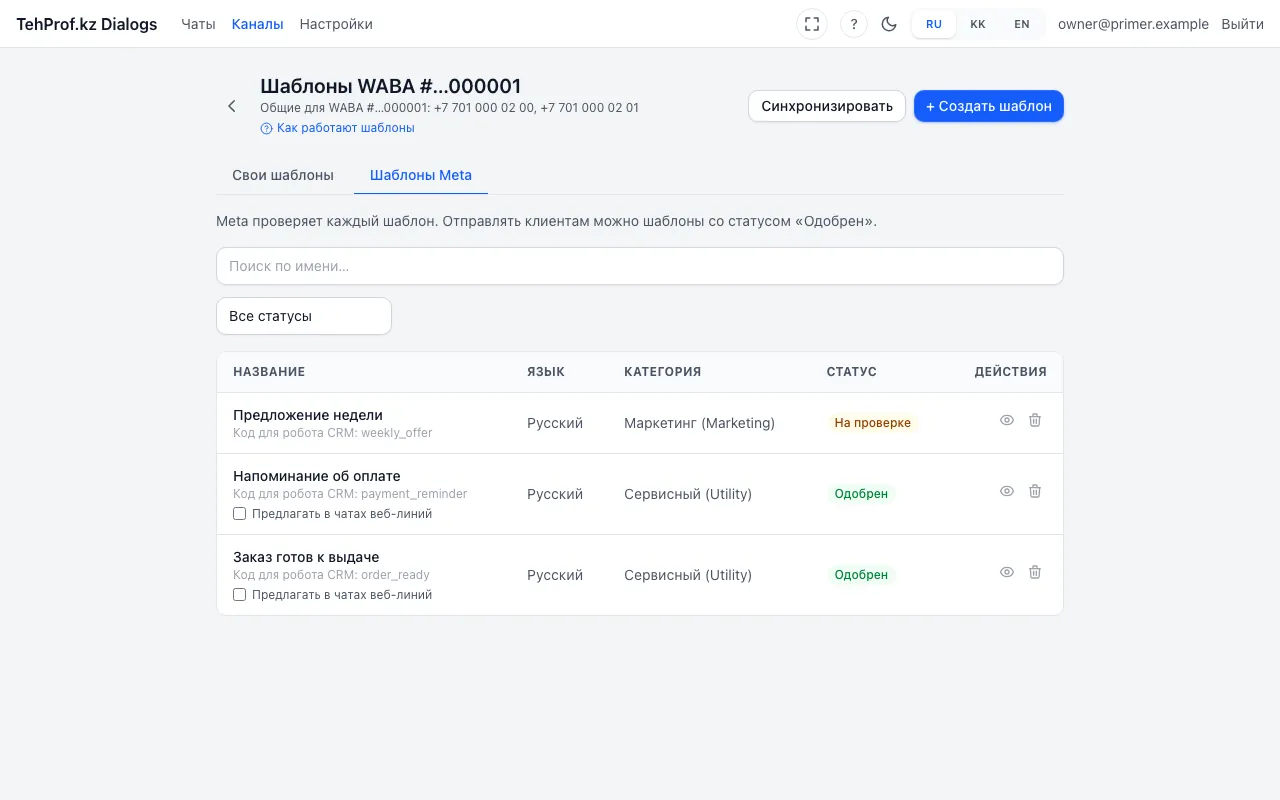
Task: Log out using Выйти
Action: [x=1242, y=24]
